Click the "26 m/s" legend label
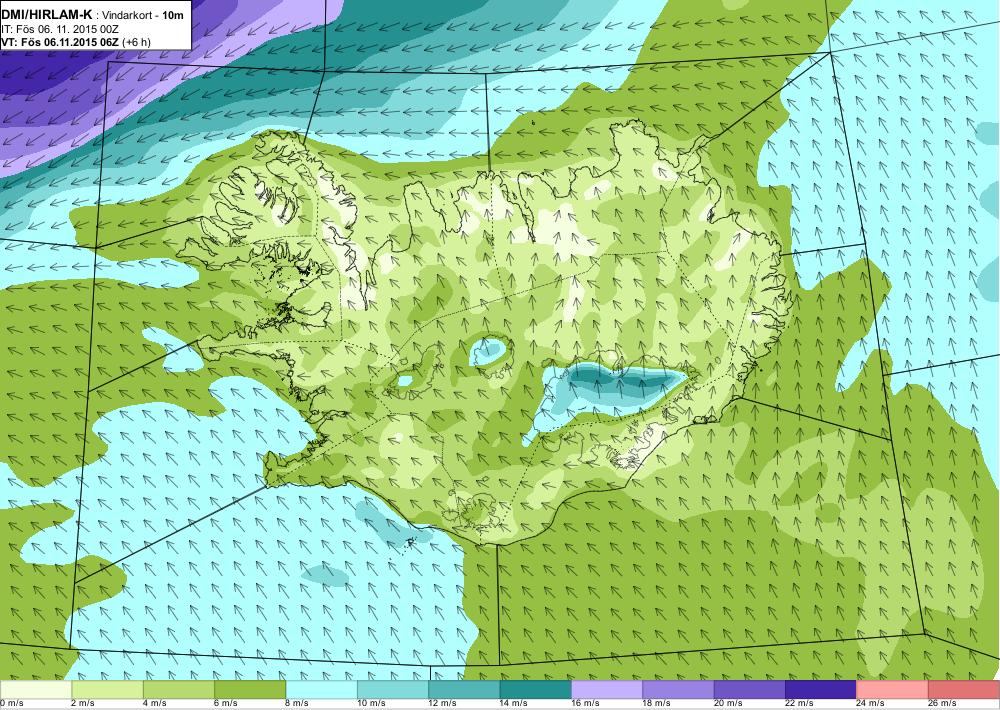 [943, 704]
